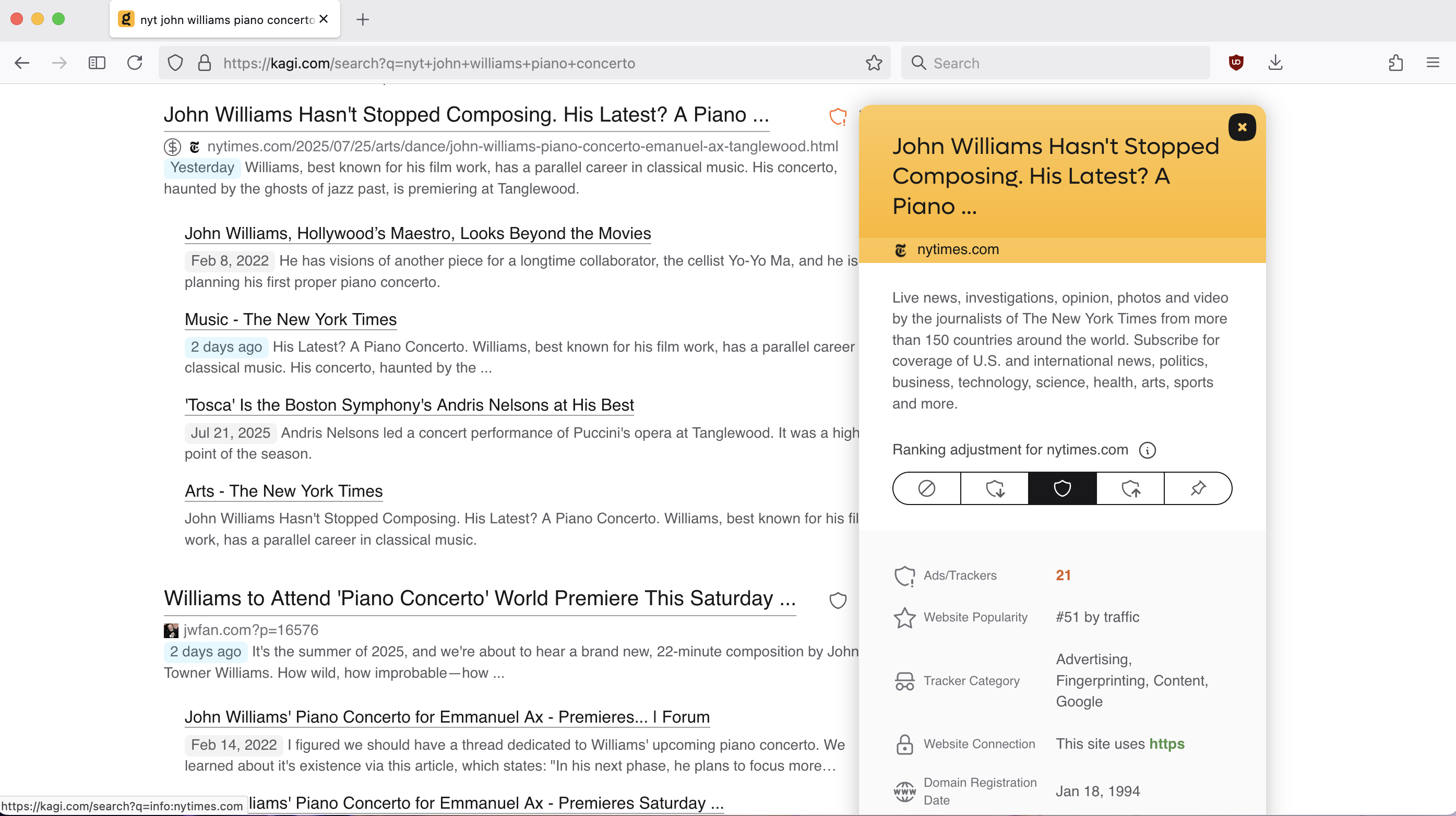This screenshot has width=1456, height=816.
Task: Close the nytimes.com site info panel
Action: (x=1242, y=127)
